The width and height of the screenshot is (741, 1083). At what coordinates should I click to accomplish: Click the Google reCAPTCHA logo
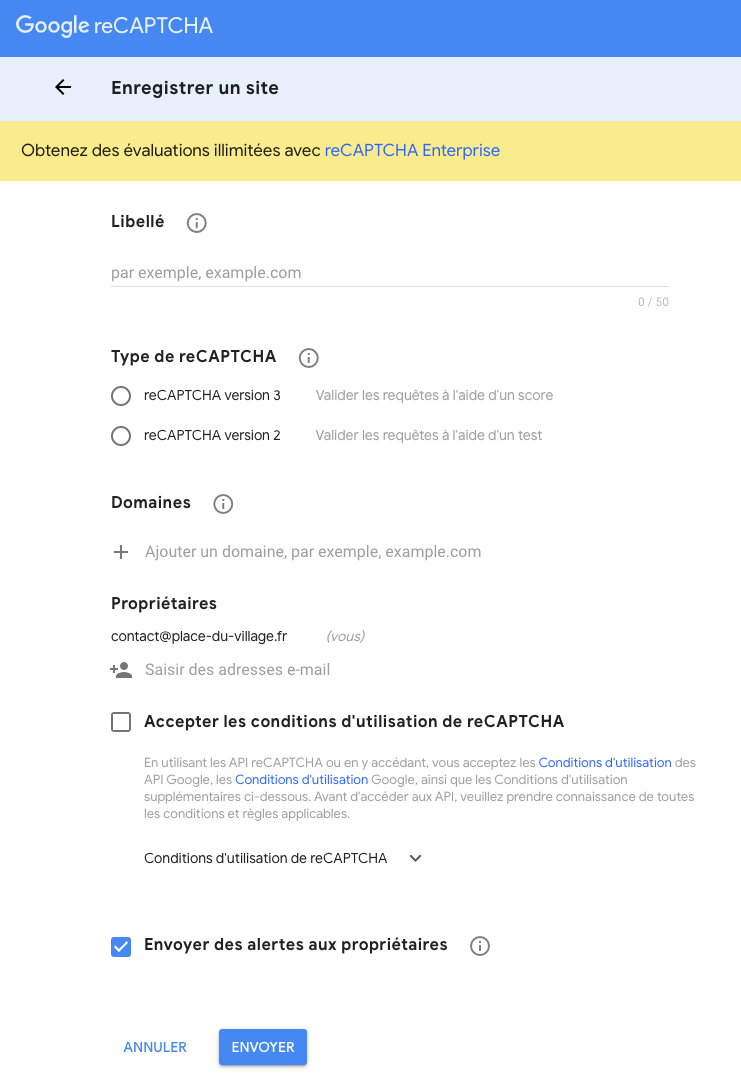115,27
